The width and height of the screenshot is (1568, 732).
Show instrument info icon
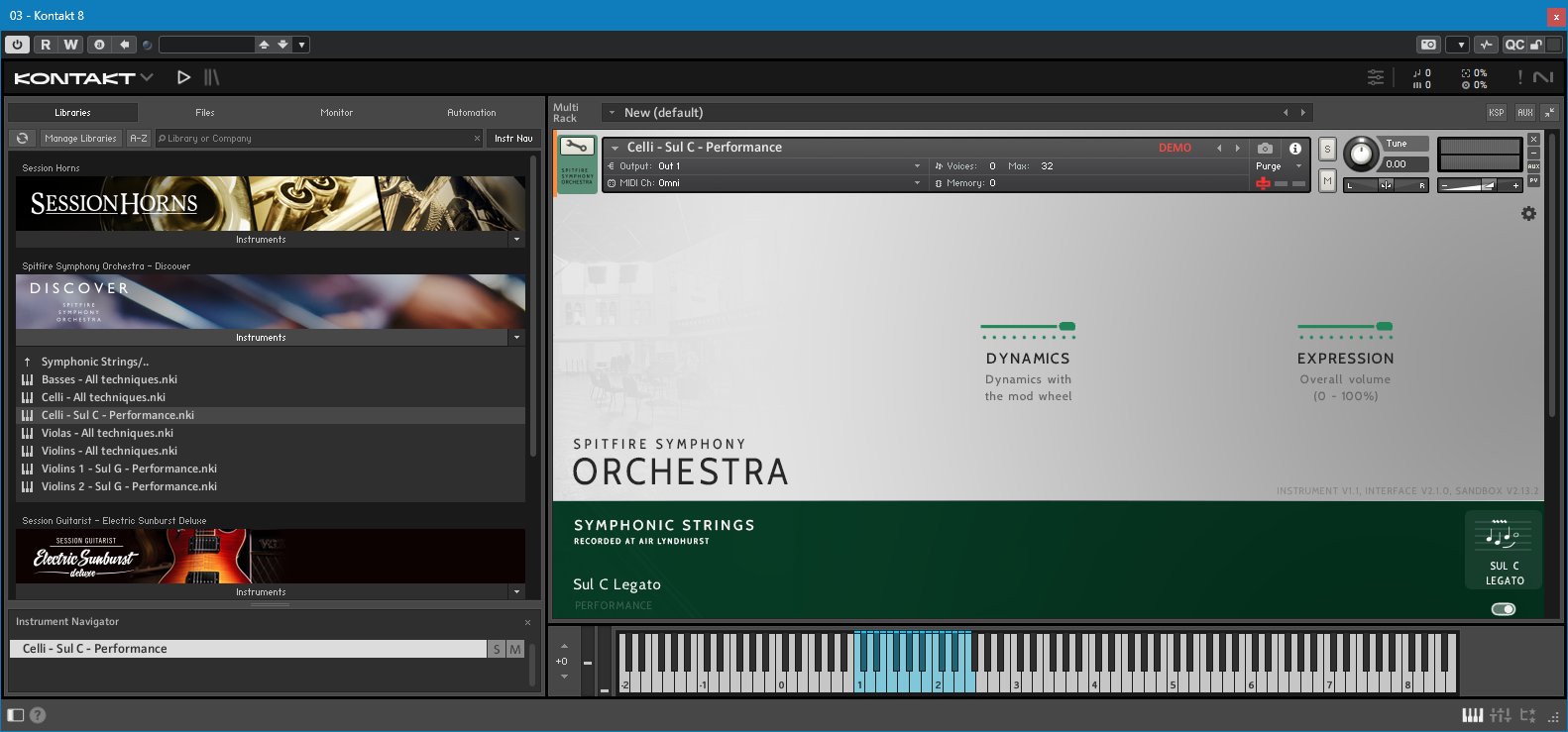click(1294, 149)
